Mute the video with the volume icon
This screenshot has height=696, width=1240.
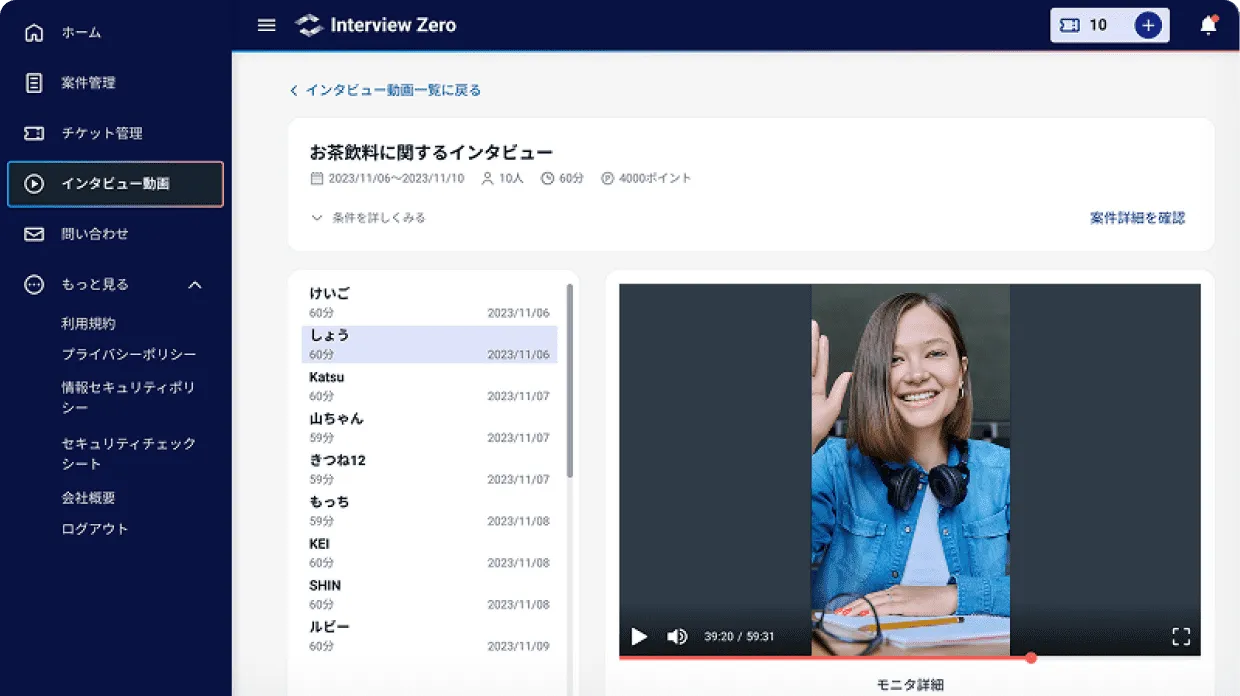677,637
